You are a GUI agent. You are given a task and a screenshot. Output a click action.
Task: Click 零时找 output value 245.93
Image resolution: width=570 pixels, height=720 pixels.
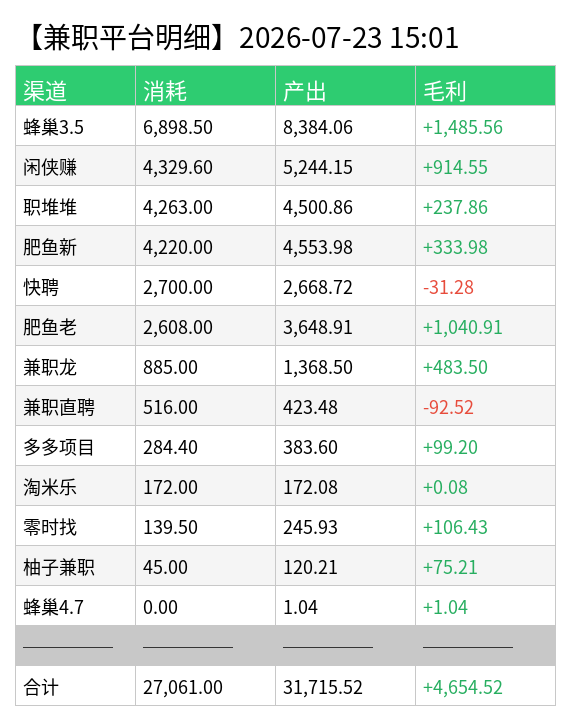click(310, 527)
